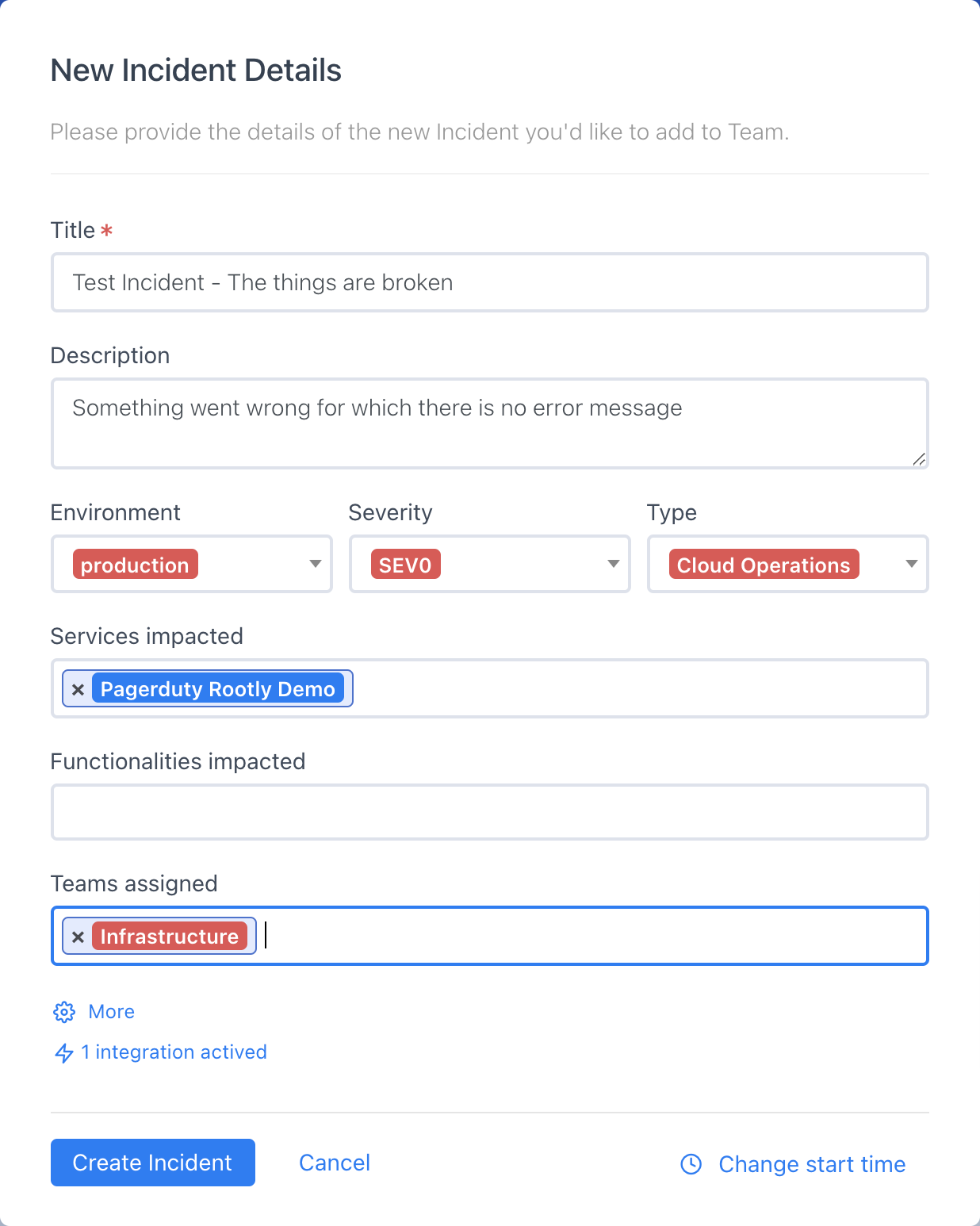
Task: Click the Change start time link
Action: coord(811,1164)
